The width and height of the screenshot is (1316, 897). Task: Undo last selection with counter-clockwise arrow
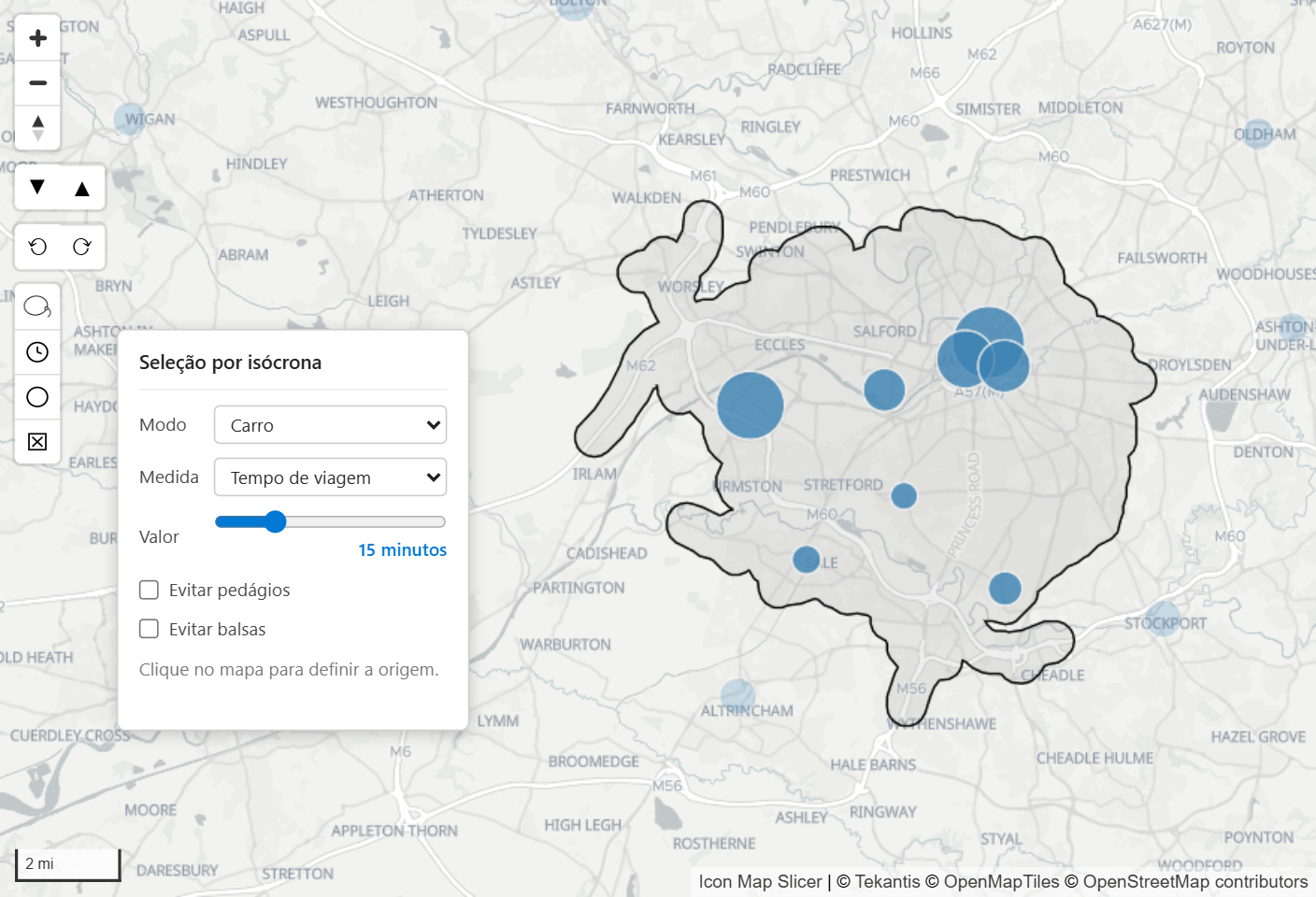point(37,247)
